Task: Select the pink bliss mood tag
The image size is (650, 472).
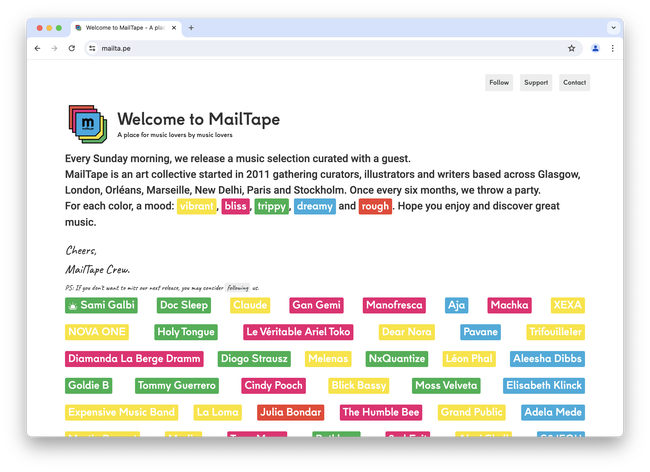Action: click(x=235, y=206)
